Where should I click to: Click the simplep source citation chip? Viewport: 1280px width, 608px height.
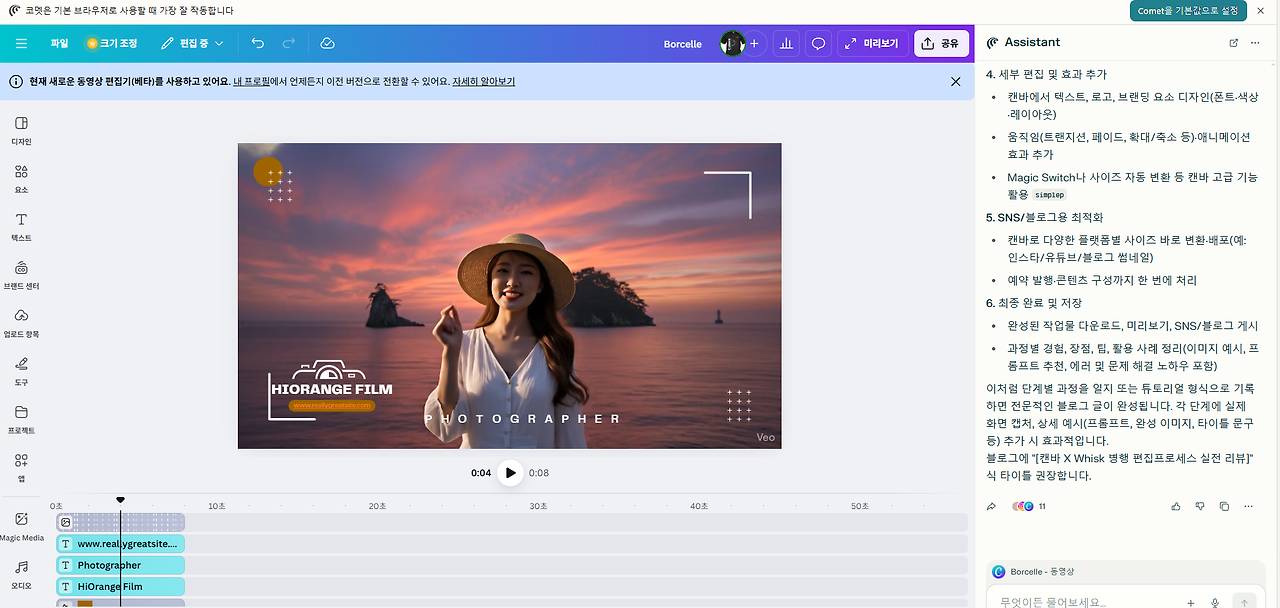click(x=1050, y=195)
